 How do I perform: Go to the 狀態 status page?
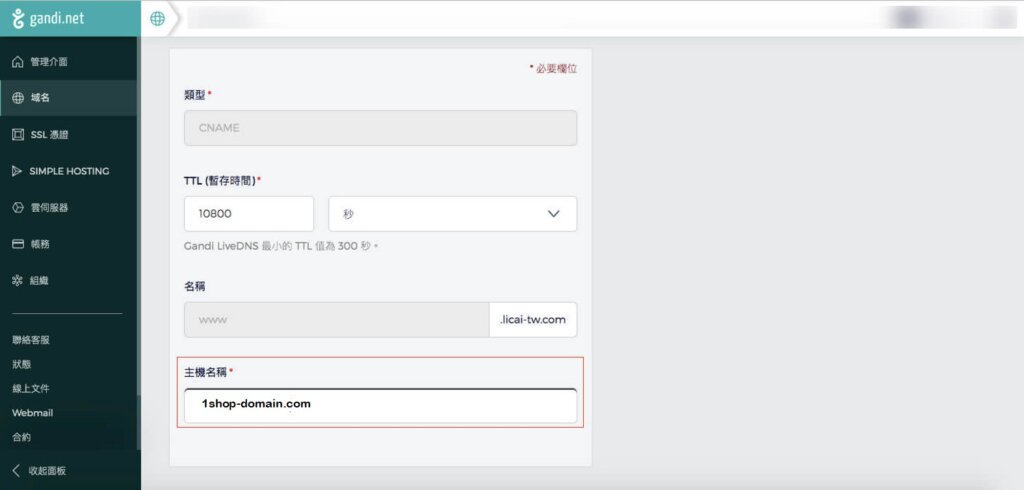22,364
